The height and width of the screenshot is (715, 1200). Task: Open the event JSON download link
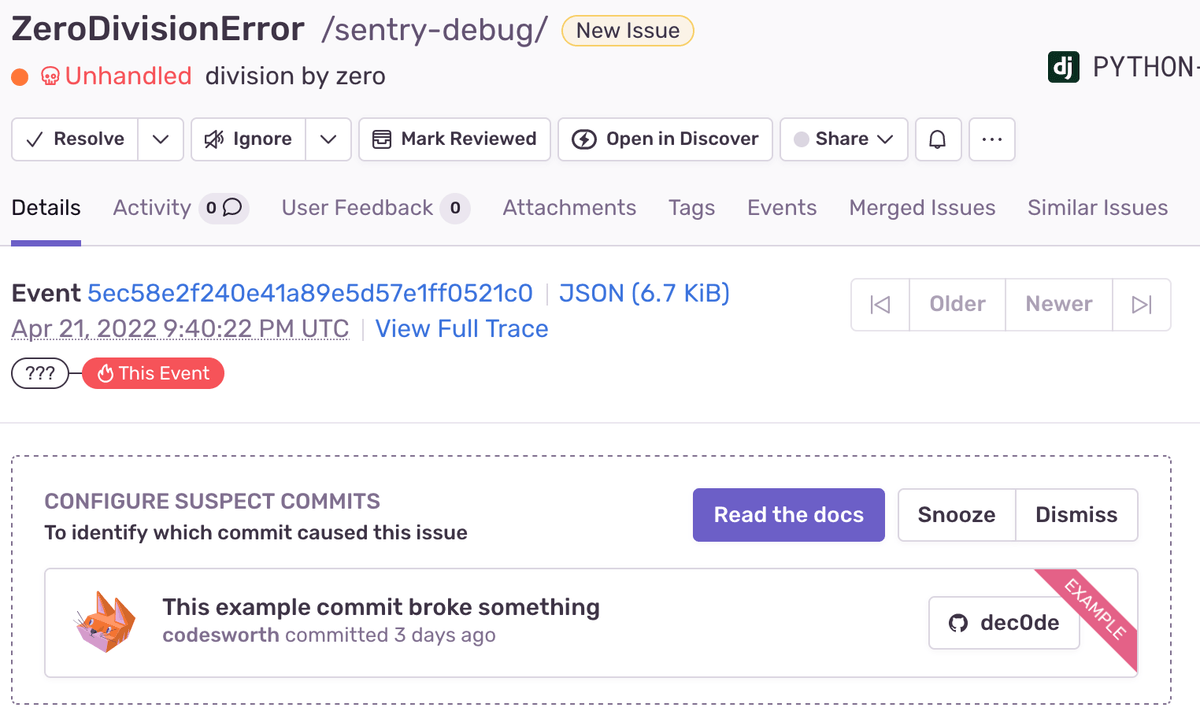tap(643, 292)
